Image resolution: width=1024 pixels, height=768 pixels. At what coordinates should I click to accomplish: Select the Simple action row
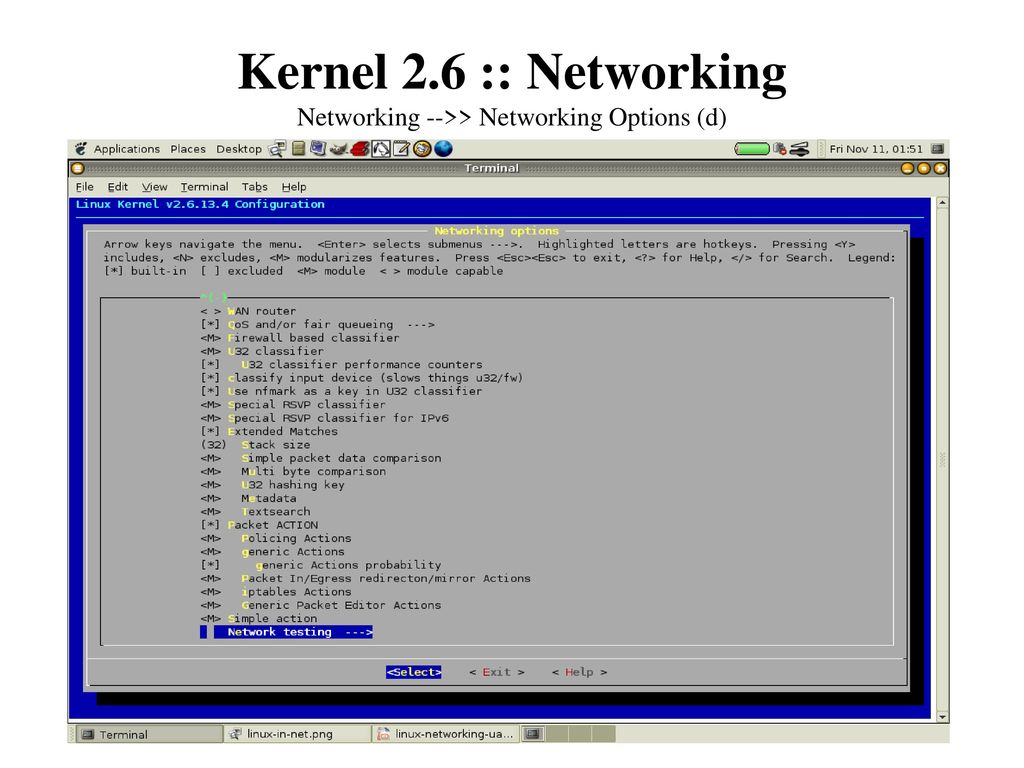(x=259, y=618)
